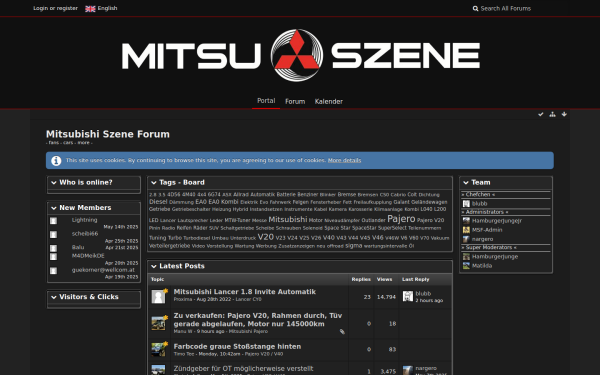The image size is (600, 375).
Task: Click the search magnifier icon
Action: pos(475,8)
